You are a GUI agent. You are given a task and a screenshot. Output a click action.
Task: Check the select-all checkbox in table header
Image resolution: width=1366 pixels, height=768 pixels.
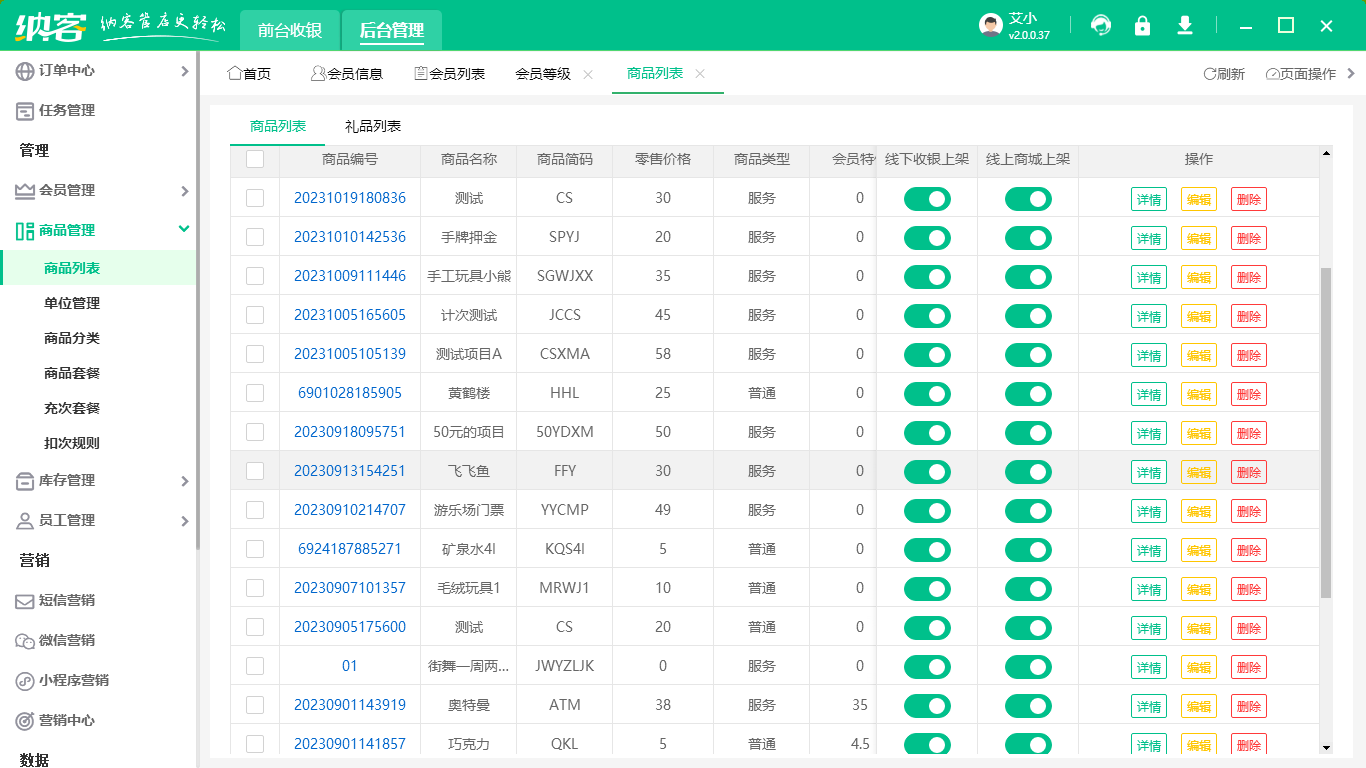[x=256, y=159]
